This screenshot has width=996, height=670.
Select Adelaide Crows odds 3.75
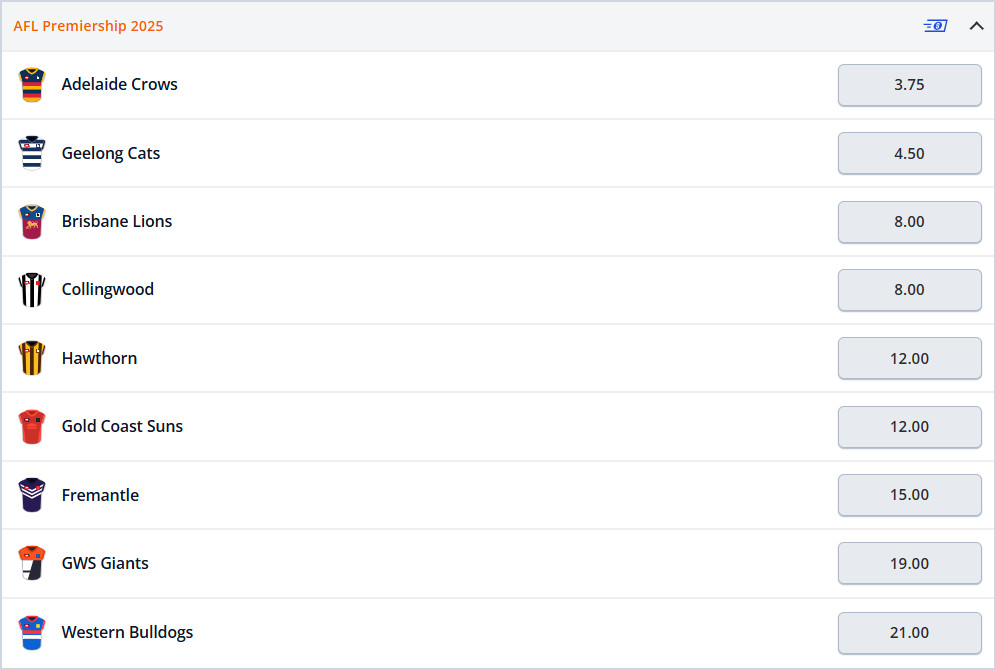pos(910,85)
